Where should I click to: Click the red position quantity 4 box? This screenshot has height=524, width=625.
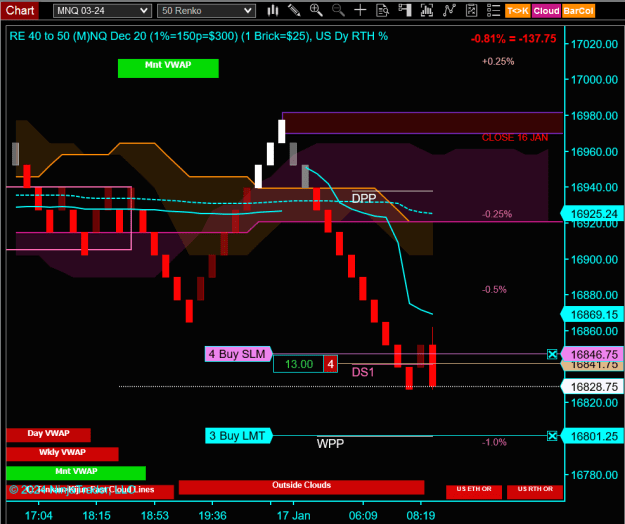[330, 364]
